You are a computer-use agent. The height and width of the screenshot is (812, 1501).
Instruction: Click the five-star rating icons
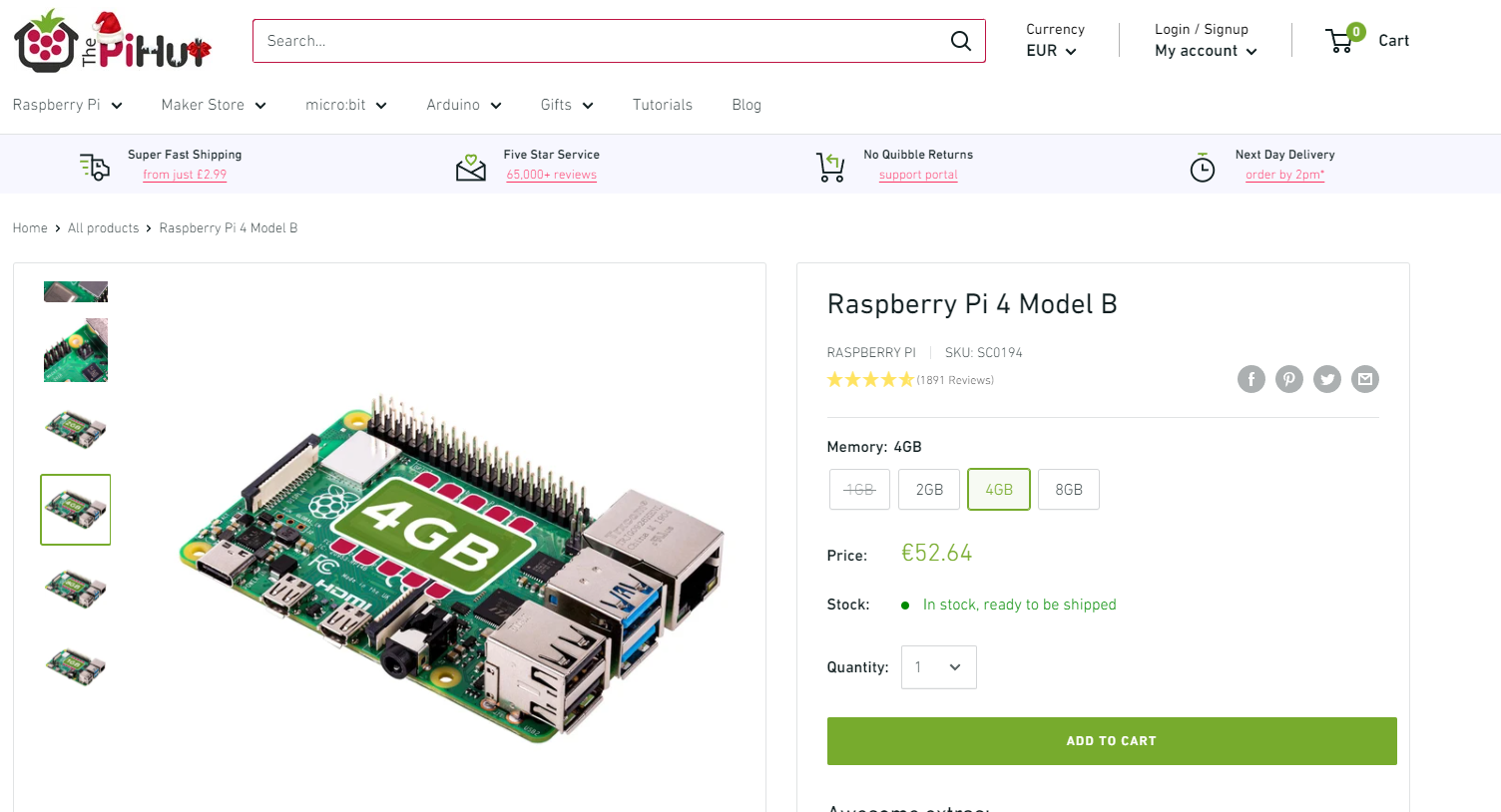(870, 380)
